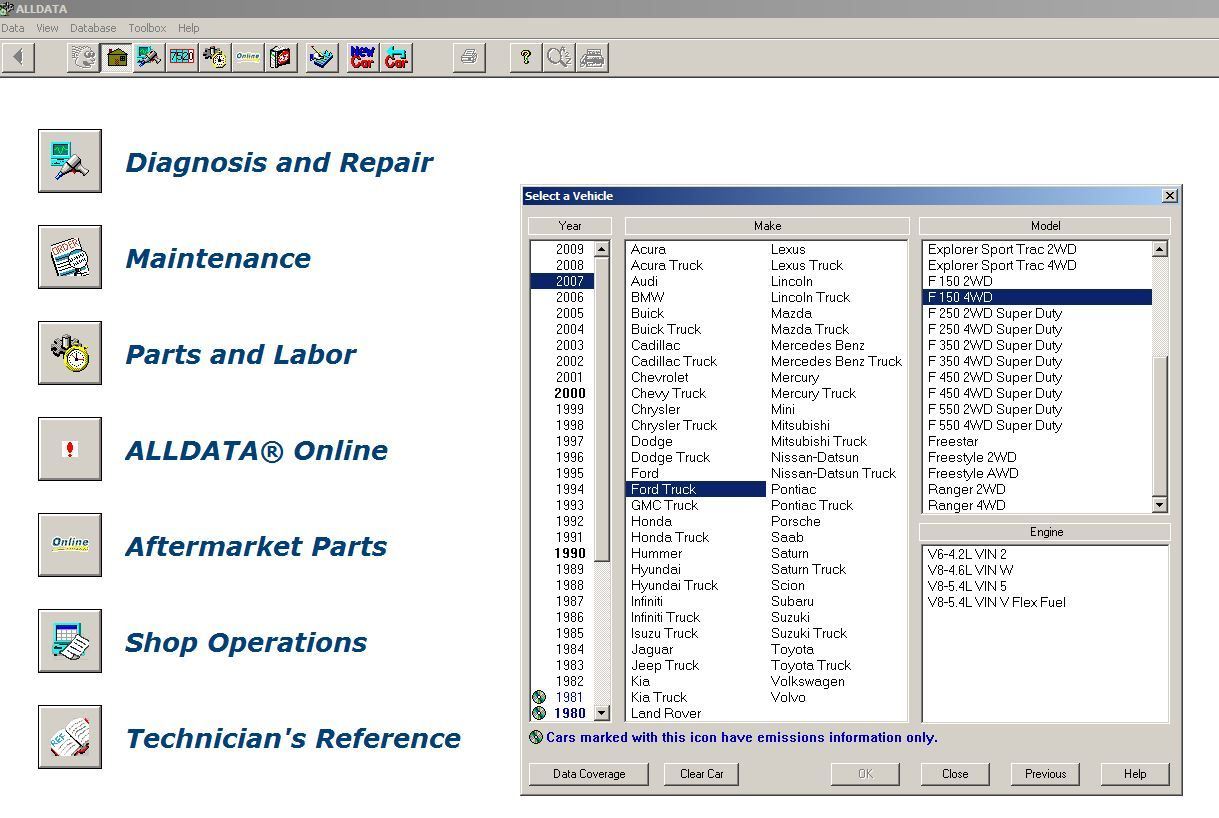This screenshot has width=1219, height=818.
Task: Click the Diagnosis and Repair icon
Action: [x=70, y=161]
